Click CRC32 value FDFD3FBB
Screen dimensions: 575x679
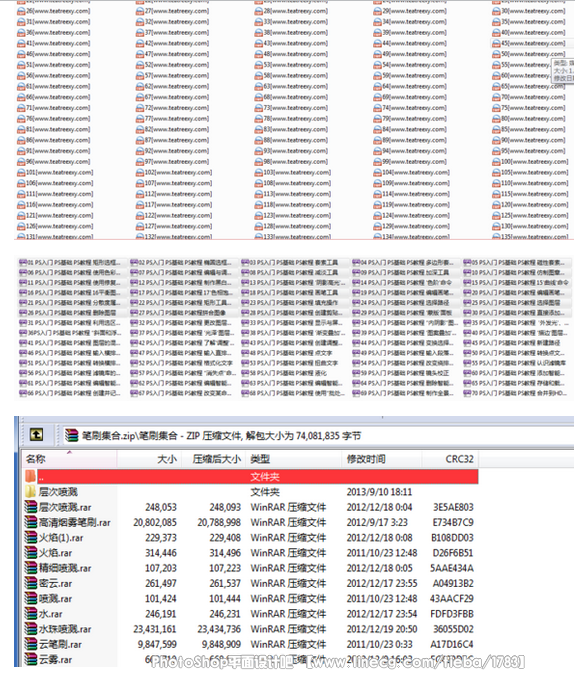tap(452, 614)
